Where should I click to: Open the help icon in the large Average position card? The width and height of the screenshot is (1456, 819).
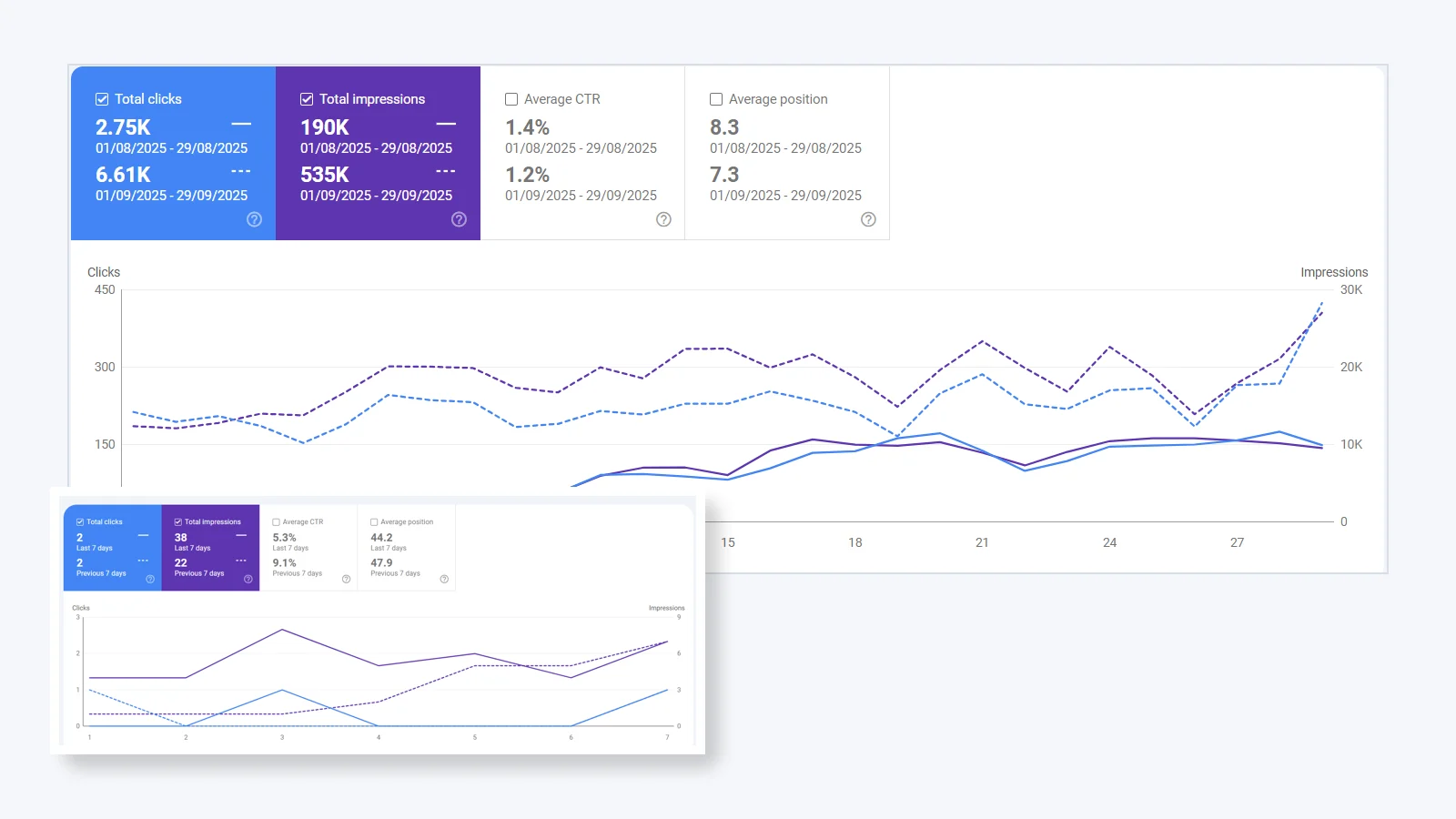(x=869, y=219)
